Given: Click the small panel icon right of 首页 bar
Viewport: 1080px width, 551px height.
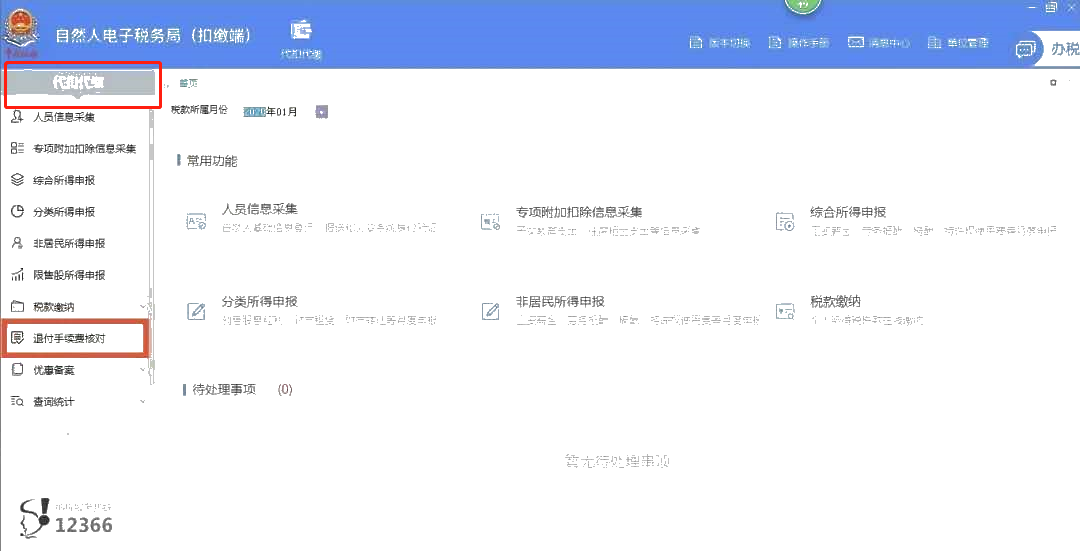Looking at the screenshot, I should click(x=1053, y=83).
